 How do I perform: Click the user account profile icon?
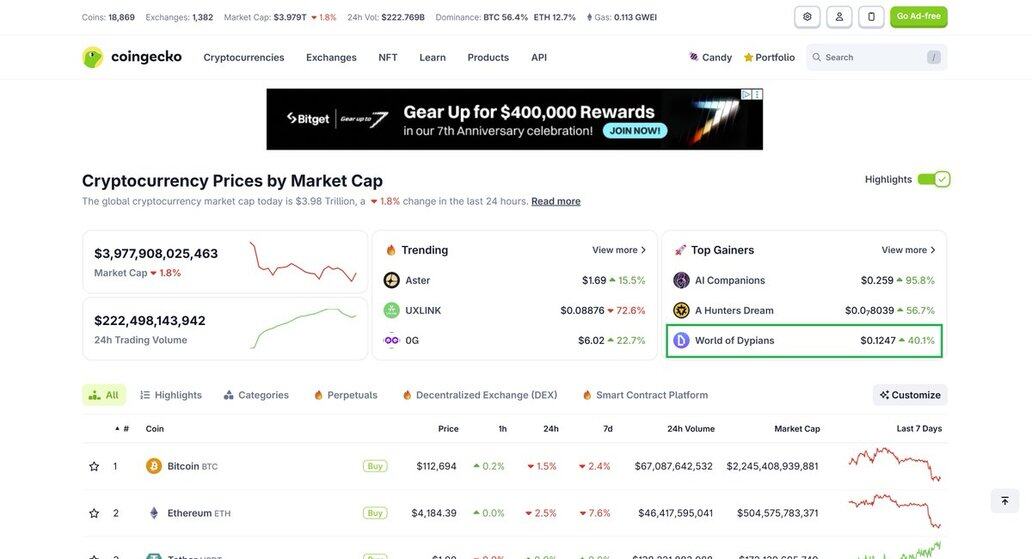[x=839, y=17]
